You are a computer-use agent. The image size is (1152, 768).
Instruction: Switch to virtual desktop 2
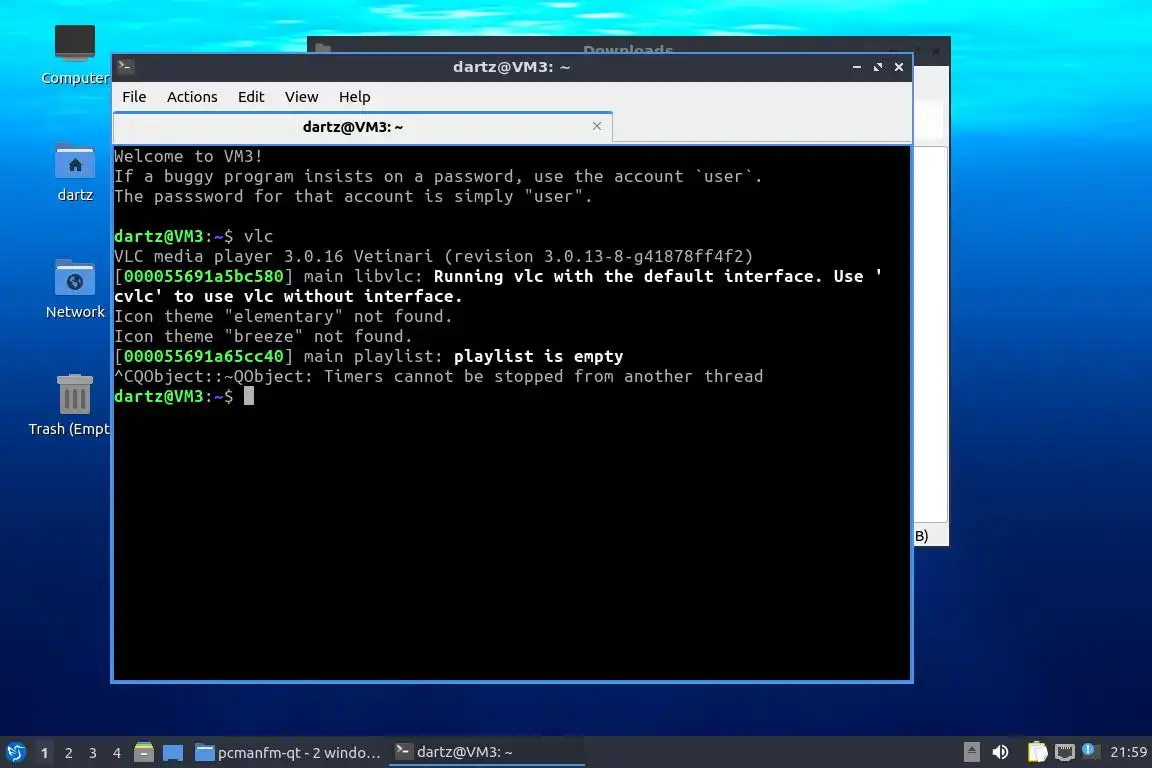pyautogui.click(x=68, y=753)
